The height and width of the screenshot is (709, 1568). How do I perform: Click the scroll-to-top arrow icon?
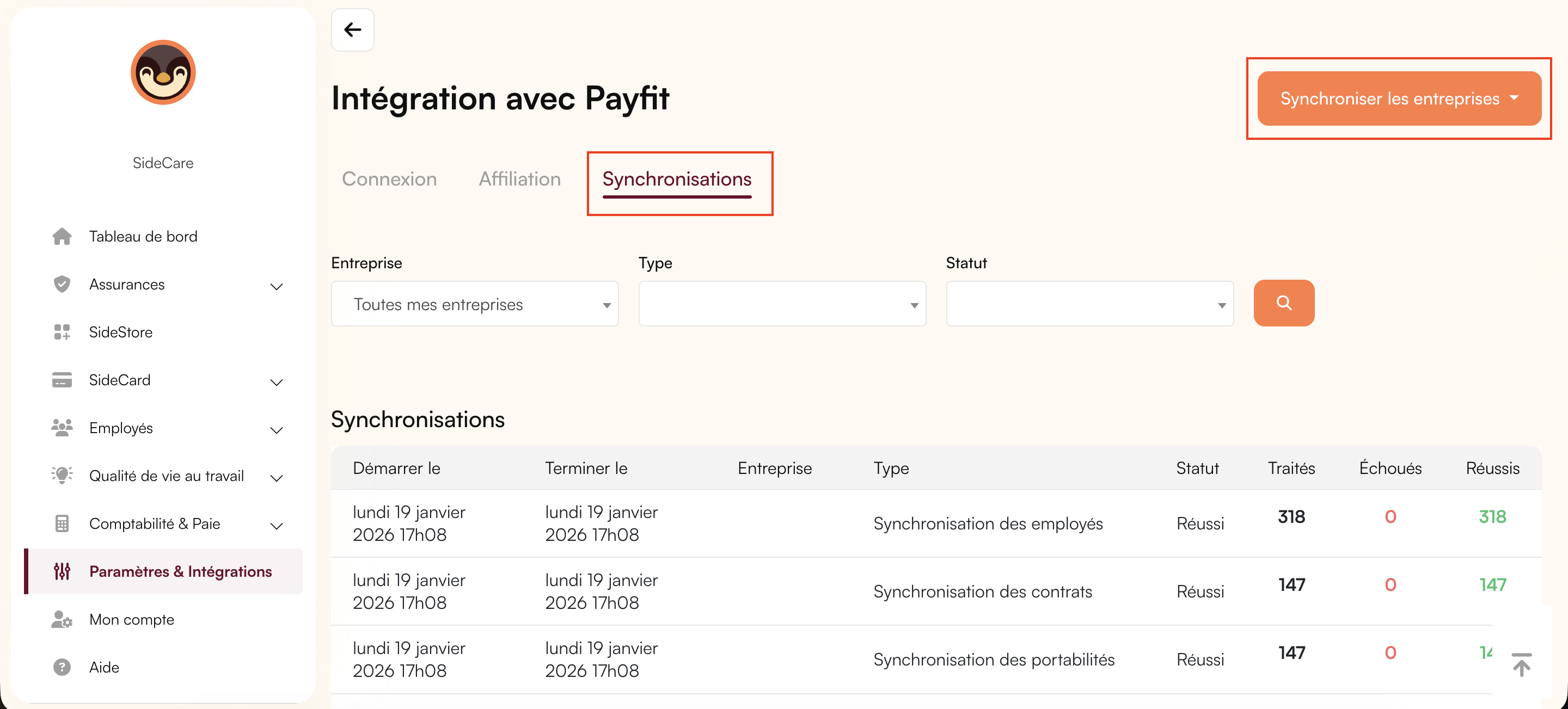[1522, 664]
